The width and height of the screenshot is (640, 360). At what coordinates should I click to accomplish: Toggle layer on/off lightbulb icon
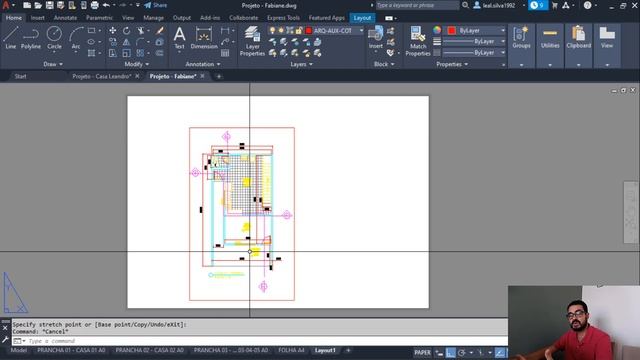click(x=272, y=31)
